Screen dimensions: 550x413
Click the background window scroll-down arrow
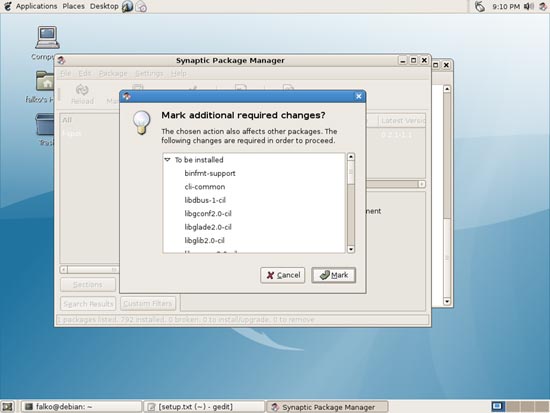point(447,301)
